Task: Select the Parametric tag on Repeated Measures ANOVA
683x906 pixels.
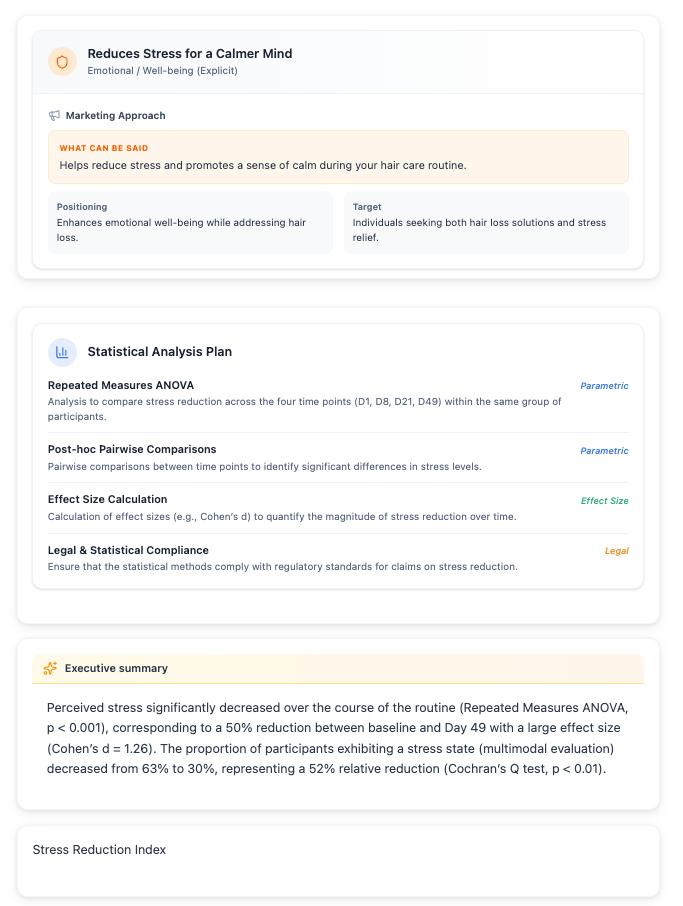Action: [x=604, y=386]
